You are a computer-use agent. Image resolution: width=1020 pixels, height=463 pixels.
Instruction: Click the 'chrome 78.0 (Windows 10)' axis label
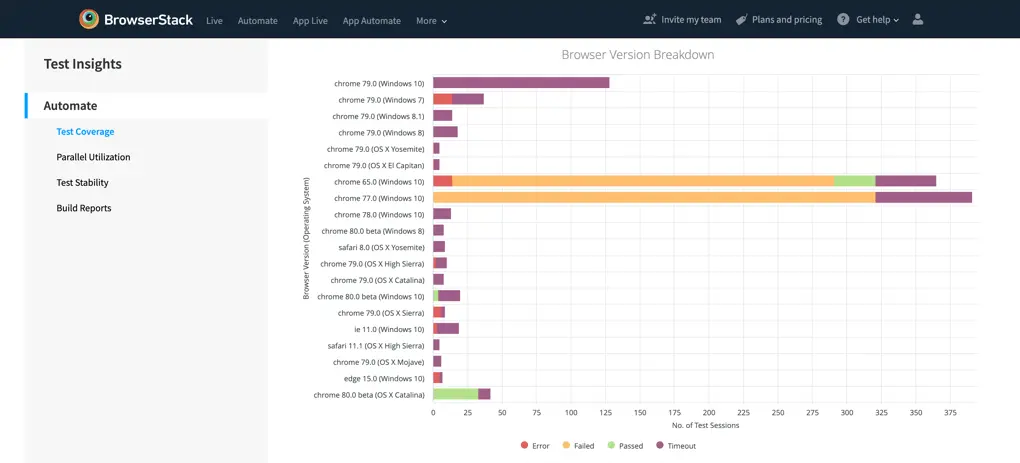379,214
